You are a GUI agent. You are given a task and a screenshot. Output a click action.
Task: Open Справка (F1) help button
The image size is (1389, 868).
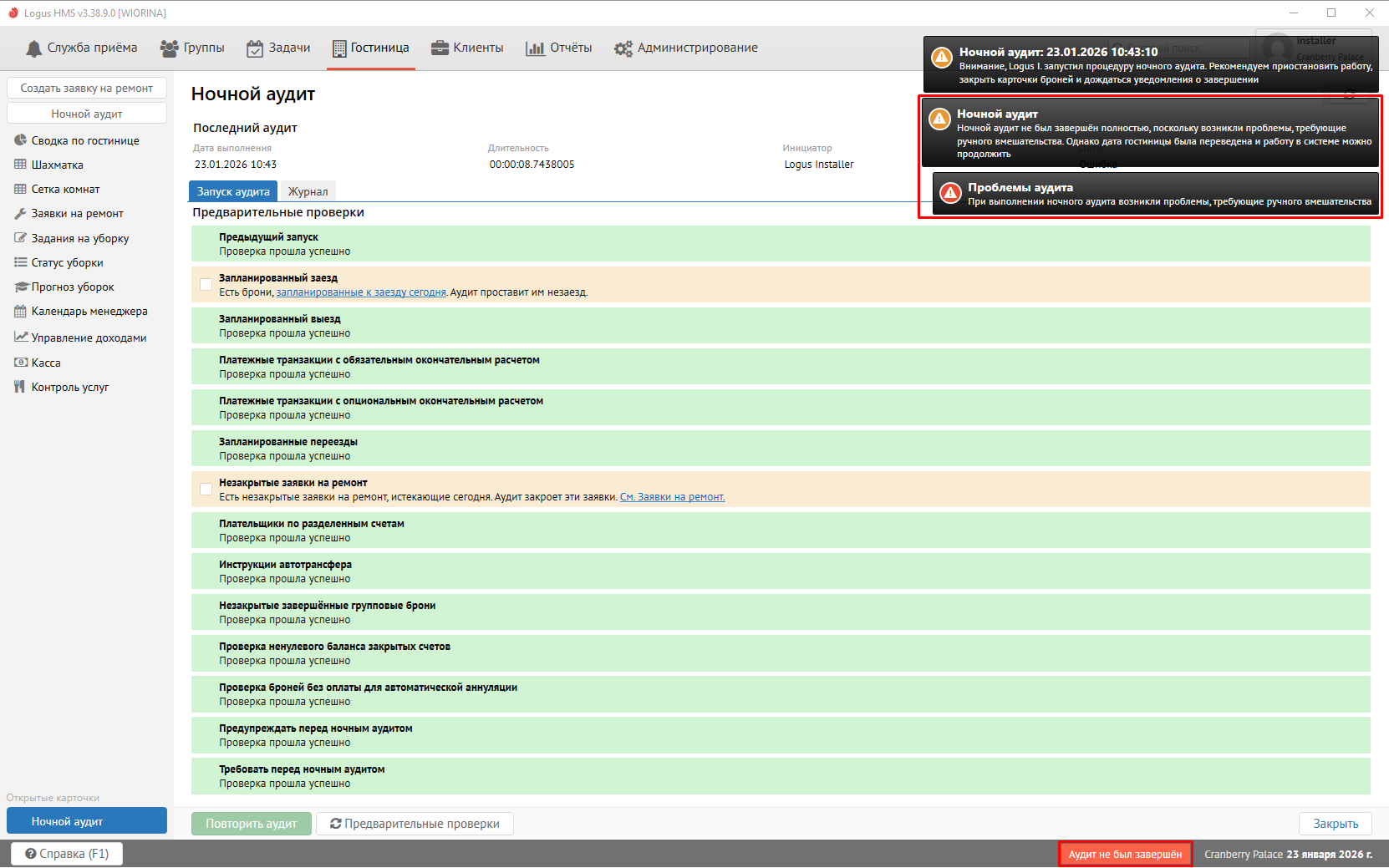click(67, 854)
